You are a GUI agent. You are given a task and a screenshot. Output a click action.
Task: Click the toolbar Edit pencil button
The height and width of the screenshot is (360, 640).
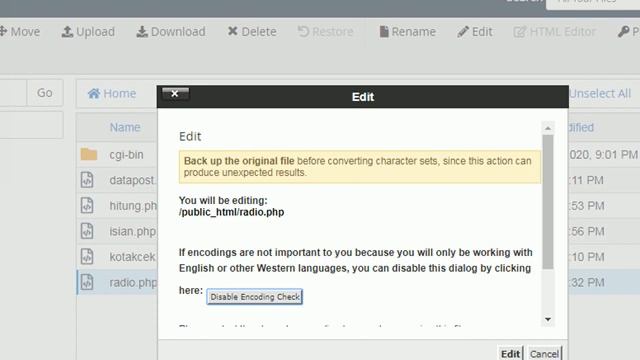coord(475,32)
